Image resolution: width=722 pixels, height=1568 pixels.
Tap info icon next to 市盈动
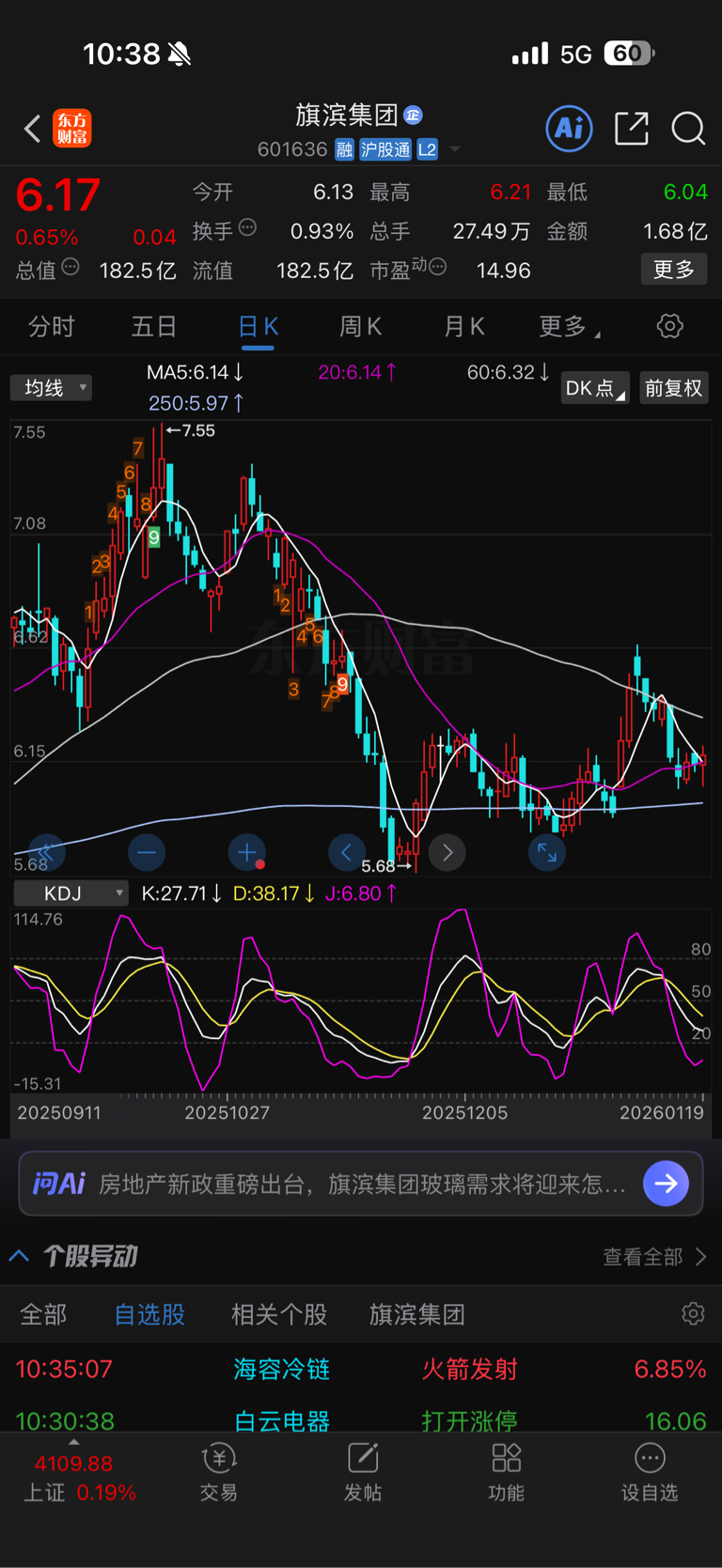[x=437, y=267]
